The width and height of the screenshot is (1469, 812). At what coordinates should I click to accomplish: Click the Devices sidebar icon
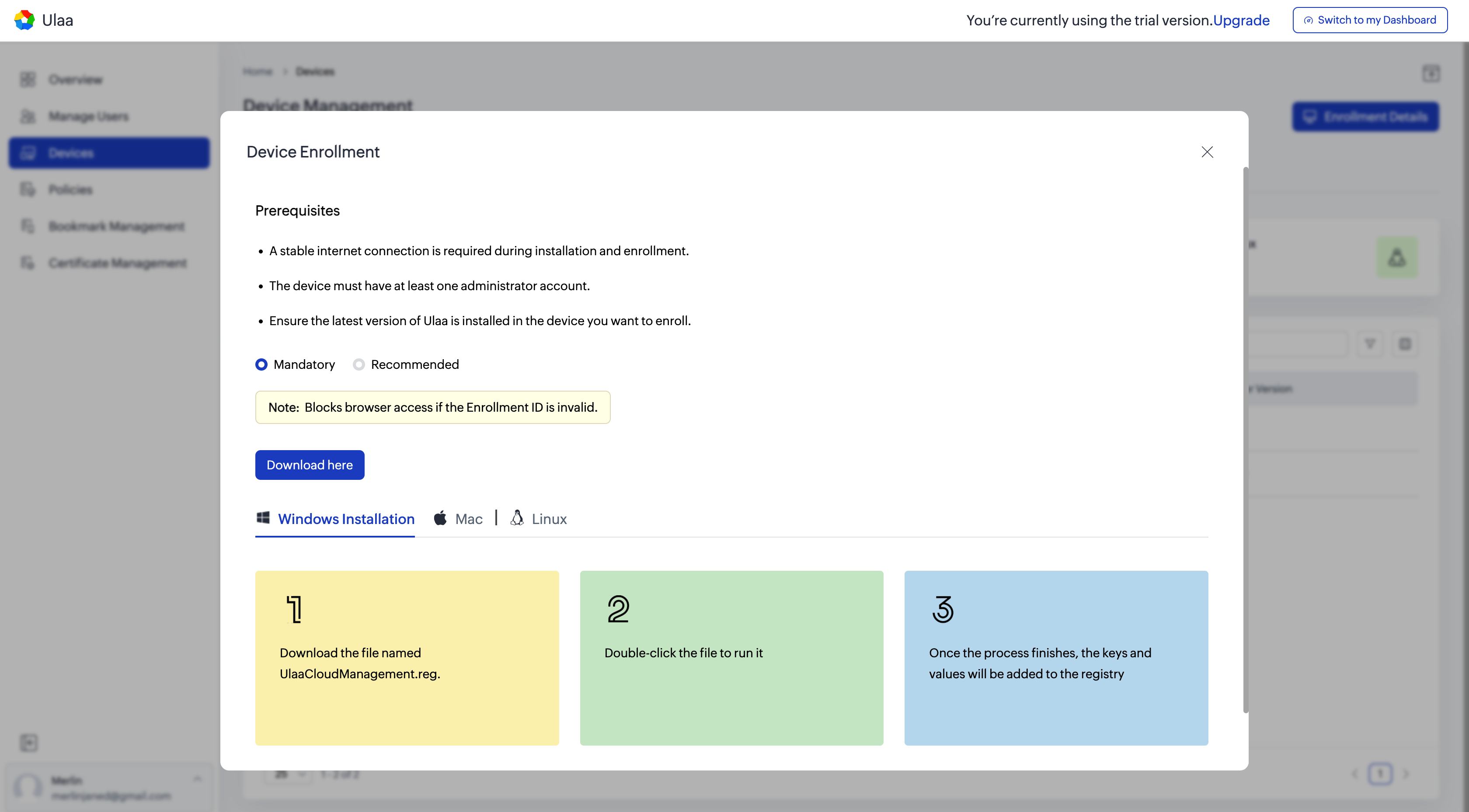point(28,153)
